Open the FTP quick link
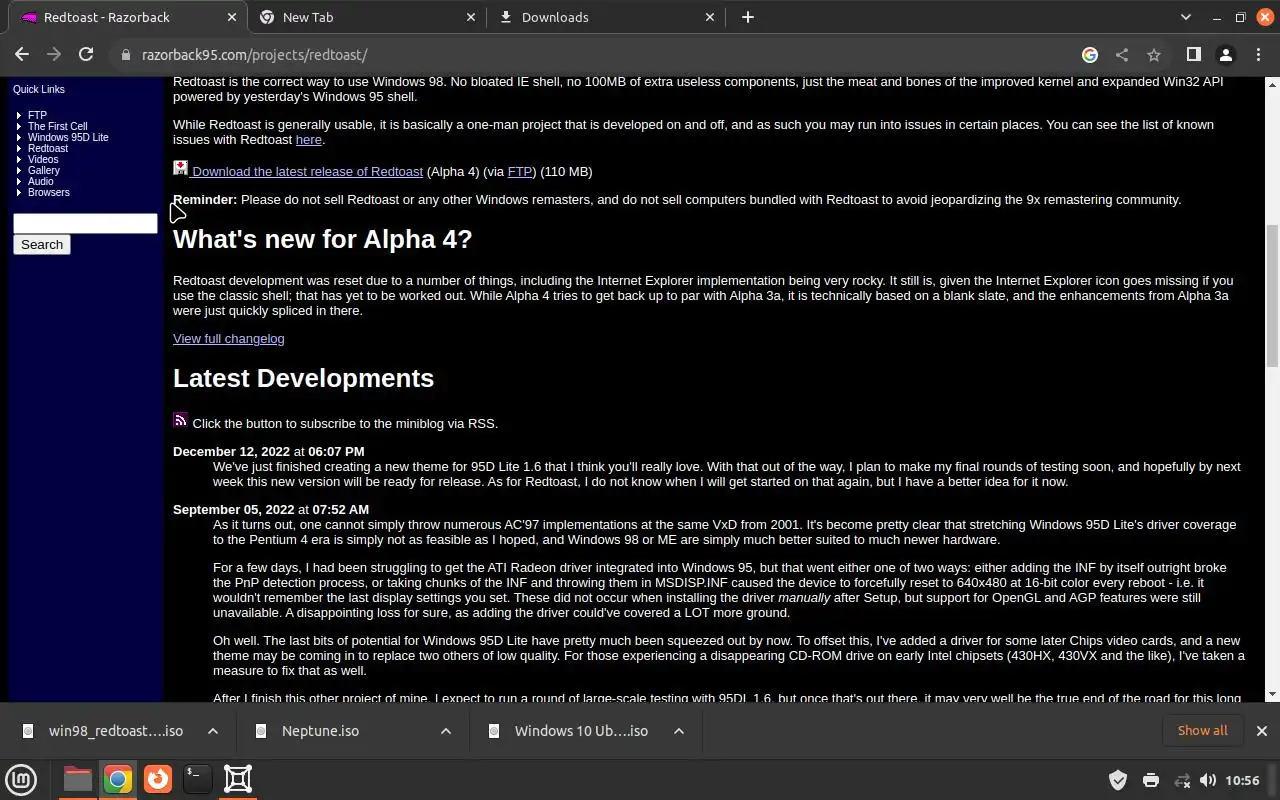This screenshot has height=800, width=1280. 37,115
